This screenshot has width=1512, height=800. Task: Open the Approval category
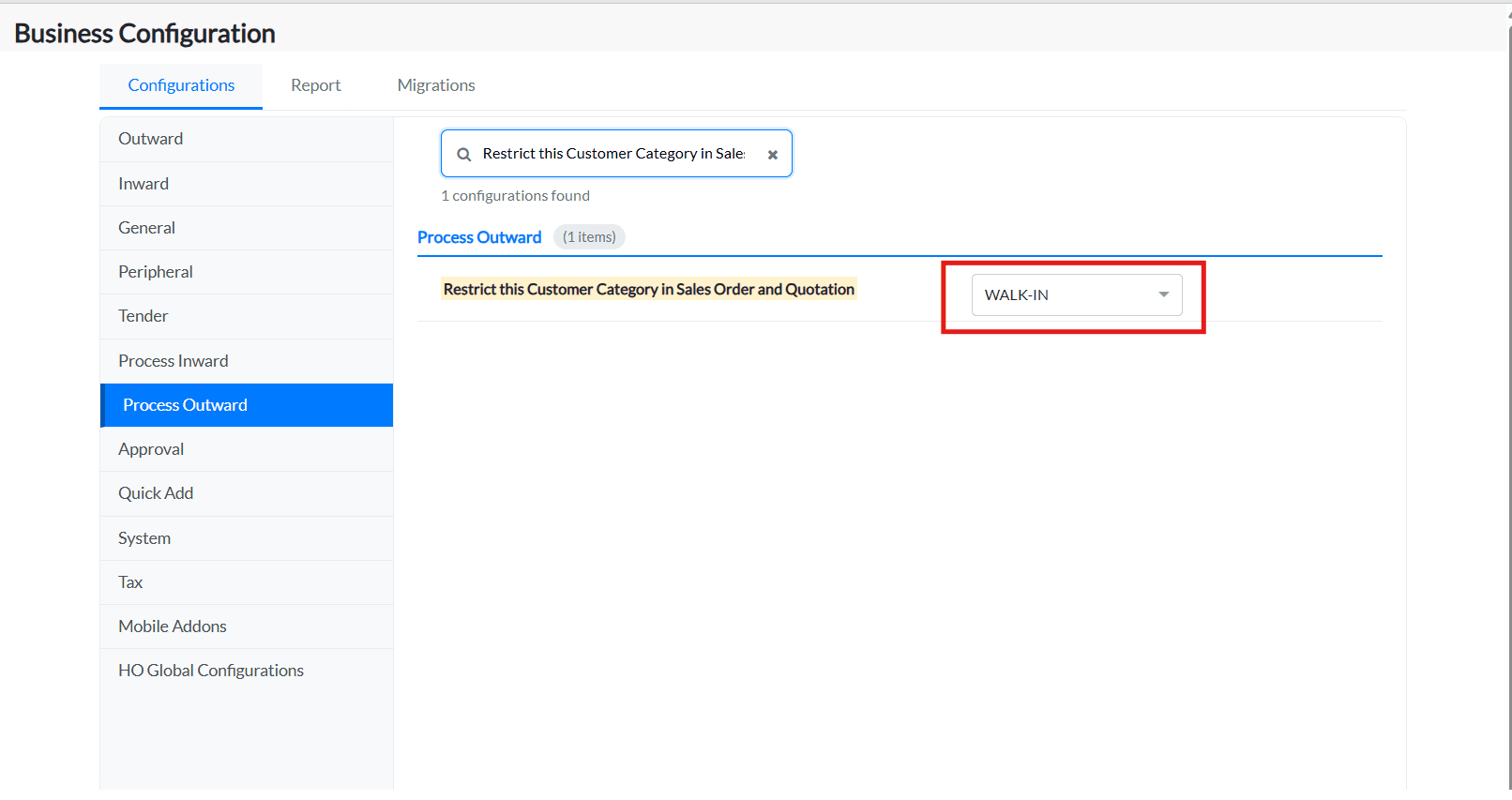[x=151, y=449]
